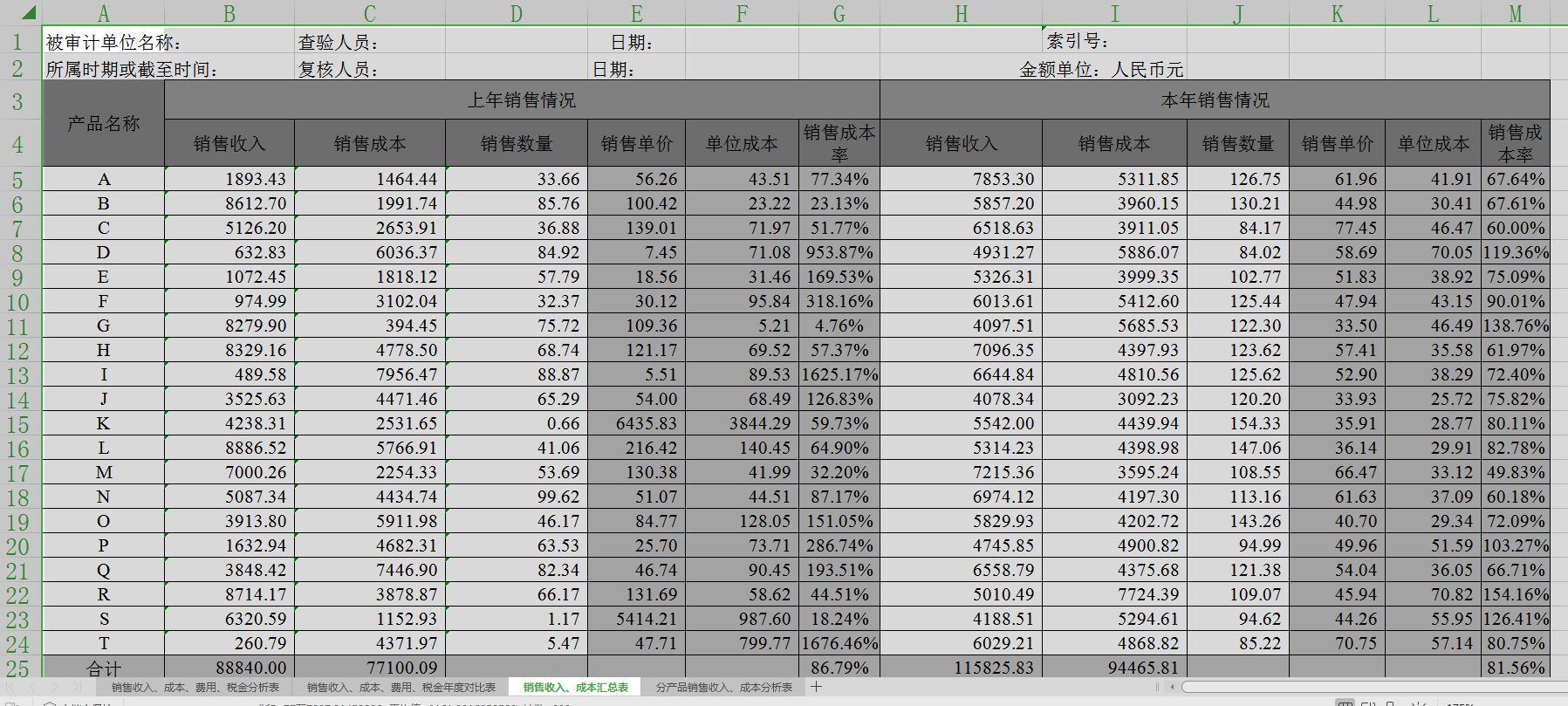Click the 154.16% cell in row R
The width and height of the screenshot is (1568, 706).
coord(1516,594)
